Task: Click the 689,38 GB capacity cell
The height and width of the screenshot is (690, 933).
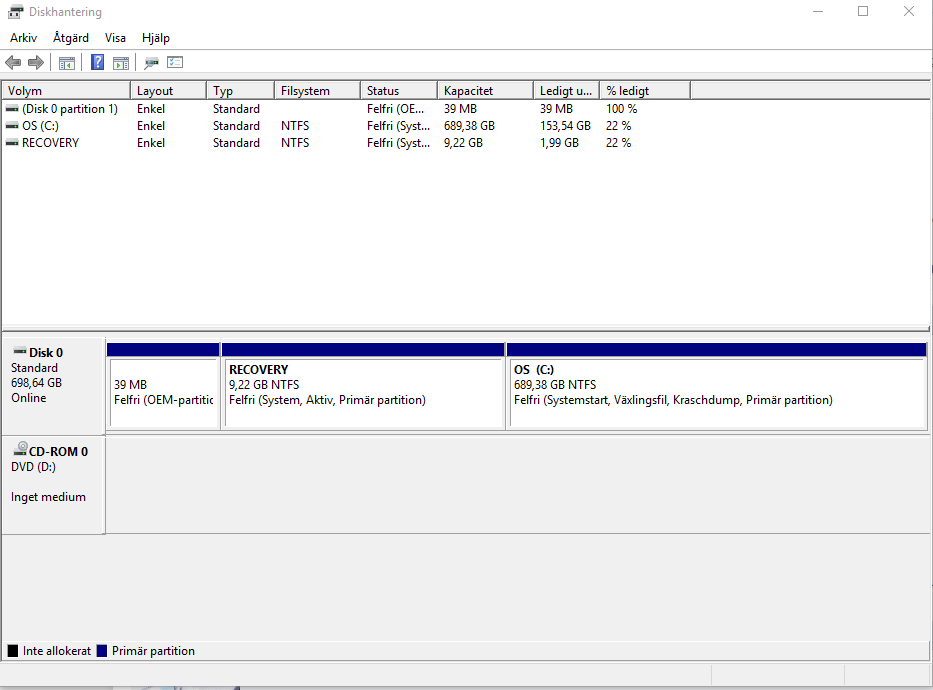Action: [x=469, y=126]
